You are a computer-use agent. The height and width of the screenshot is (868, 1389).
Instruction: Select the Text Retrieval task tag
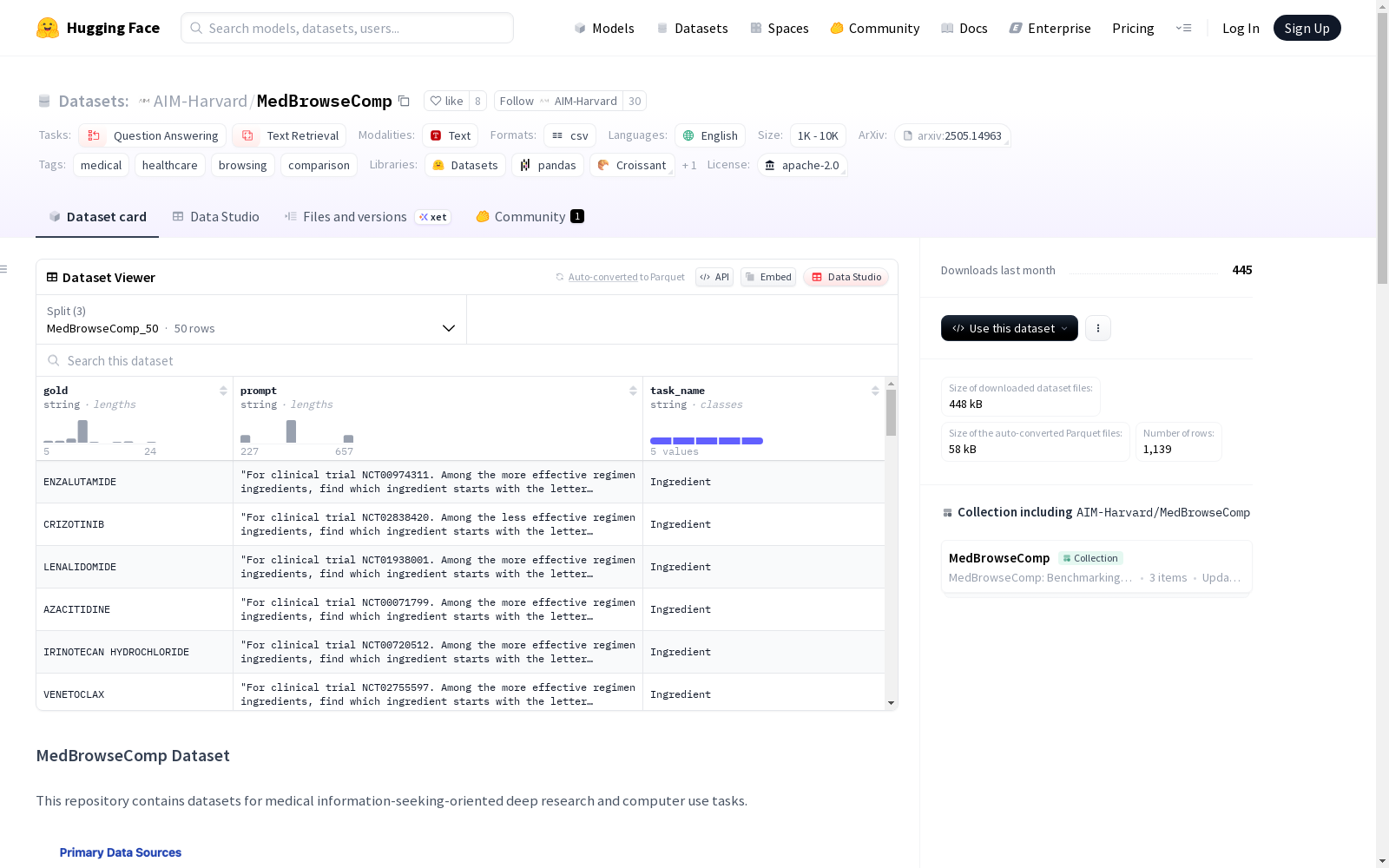[289, 135]
